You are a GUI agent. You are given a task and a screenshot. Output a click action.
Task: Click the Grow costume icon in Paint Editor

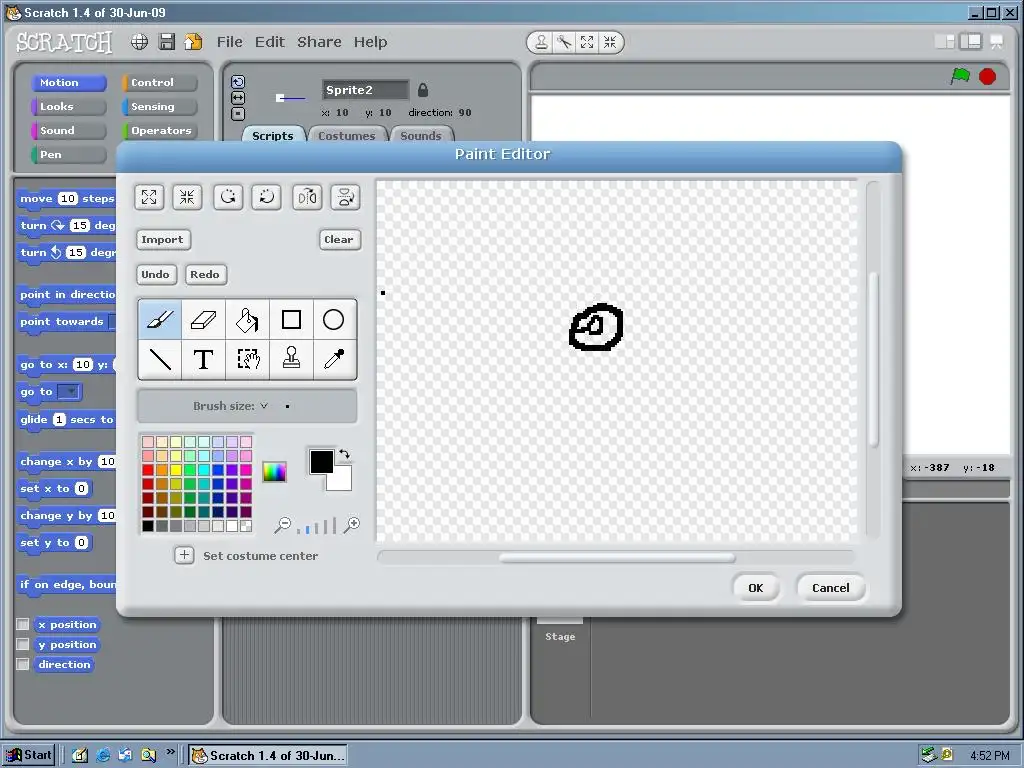[x=149, y=197]
